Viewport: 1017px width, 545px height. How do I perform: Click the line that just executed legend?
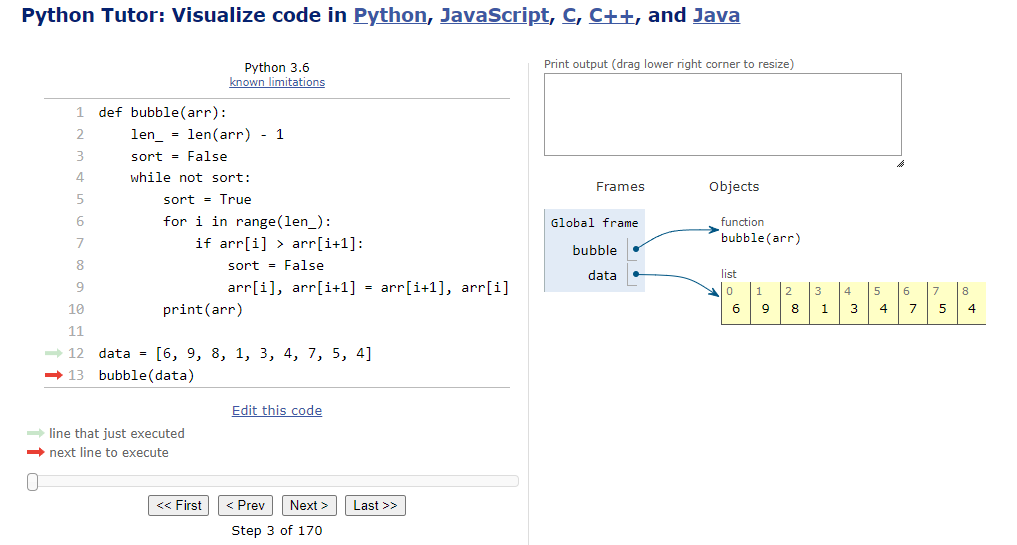pyautogui.click(x=117, y=433)
